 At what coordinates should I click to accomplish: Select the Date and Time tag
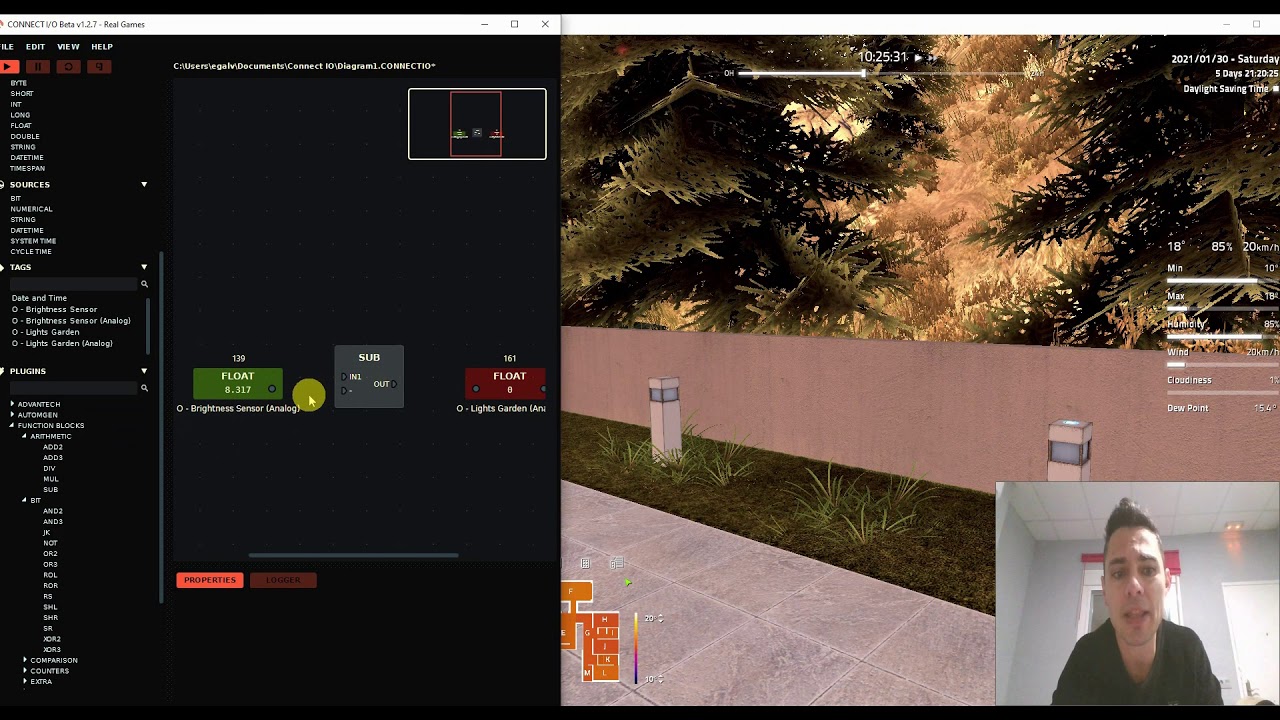tap(39, 298)
